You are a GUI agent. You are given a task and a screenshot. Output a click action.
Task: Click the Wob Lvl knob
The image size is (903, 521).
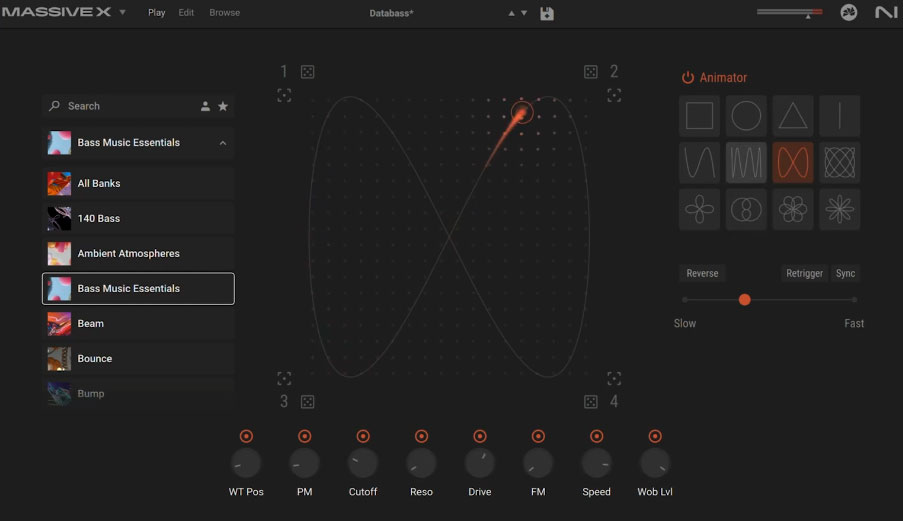[655, 463]
